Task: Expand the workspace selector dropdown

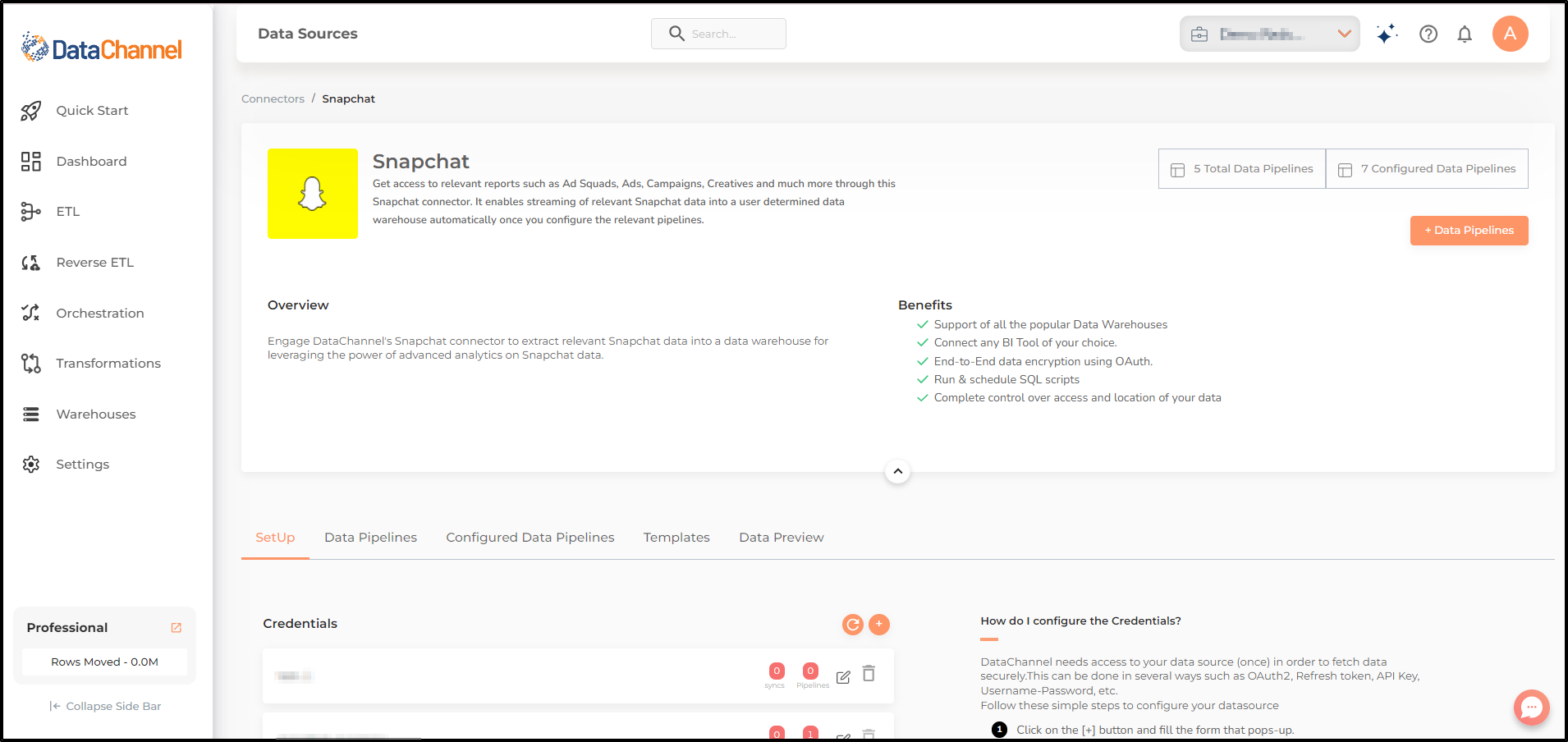Action: [x=1344, y=34]
